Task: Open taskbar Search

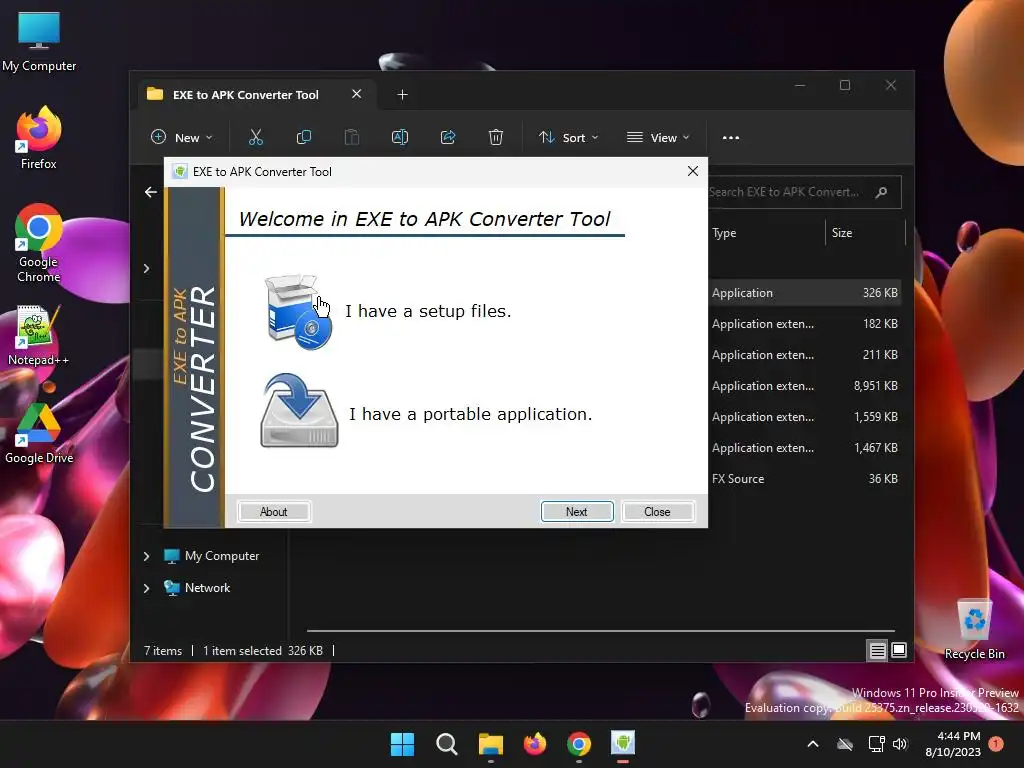Action: pyautogui.click(x=447, y=744)
